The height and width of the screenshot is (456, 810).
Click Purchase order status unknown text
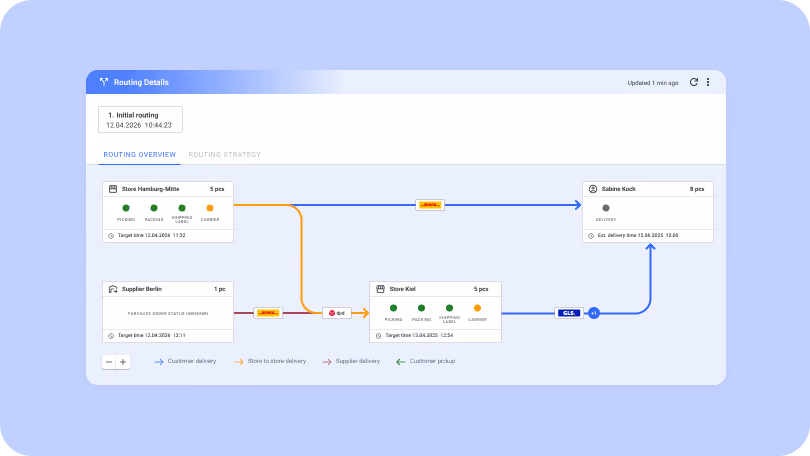click(168, 313)
